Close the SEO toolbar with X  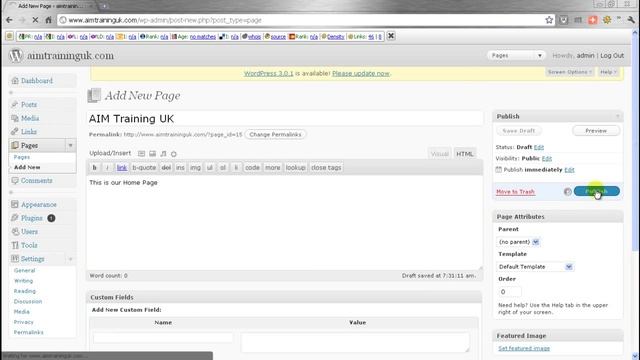click(391, 36)
